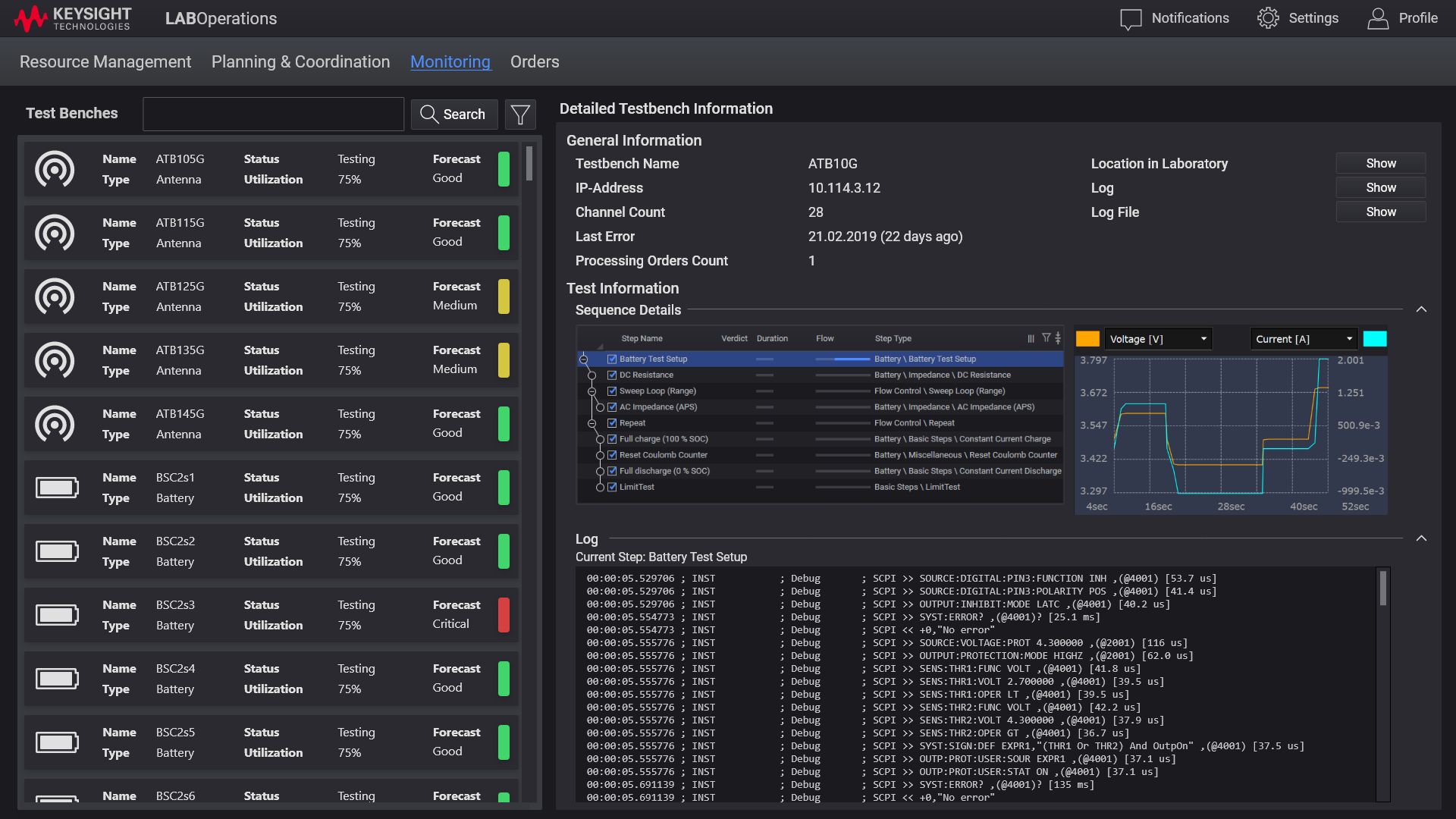The image size is (1456, 819).
Task: Open the Voltage [V] channel dropdown
Action: (x=1158, y=339)
